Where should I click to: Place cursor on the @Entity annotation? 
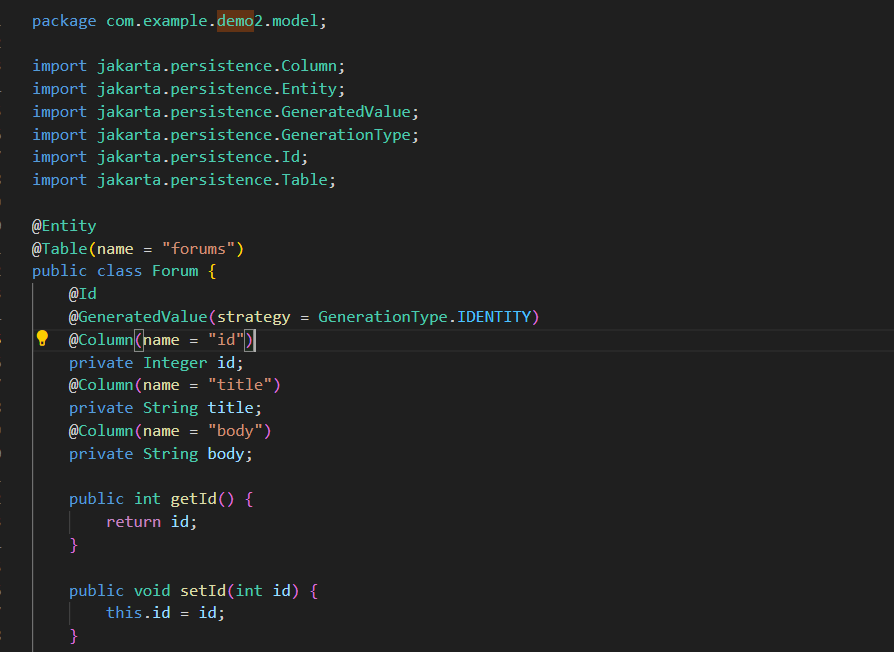(x=64, y=226)
